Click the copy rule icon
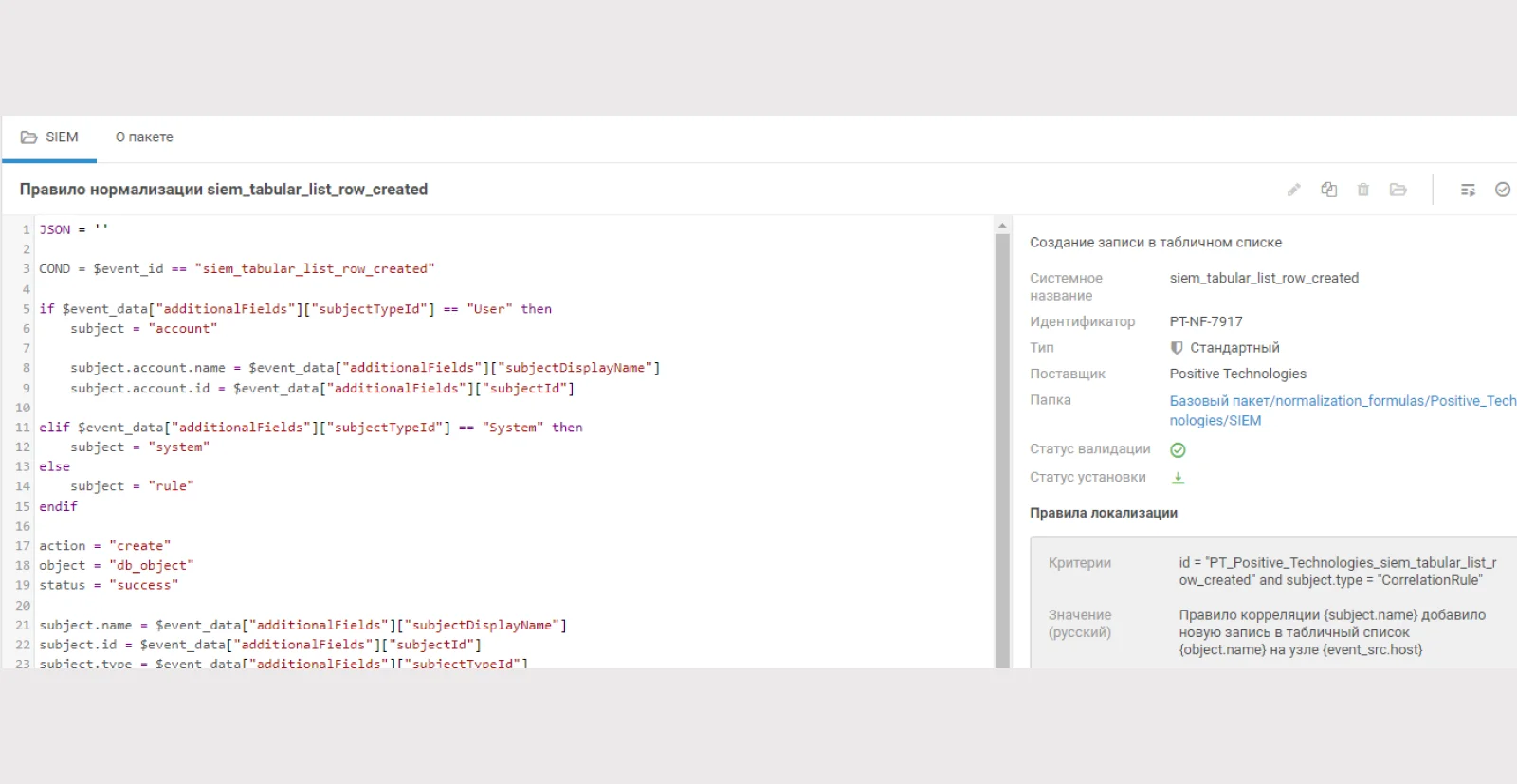Viewport: 1517px width, 784px height. (x=1328, y=190)
